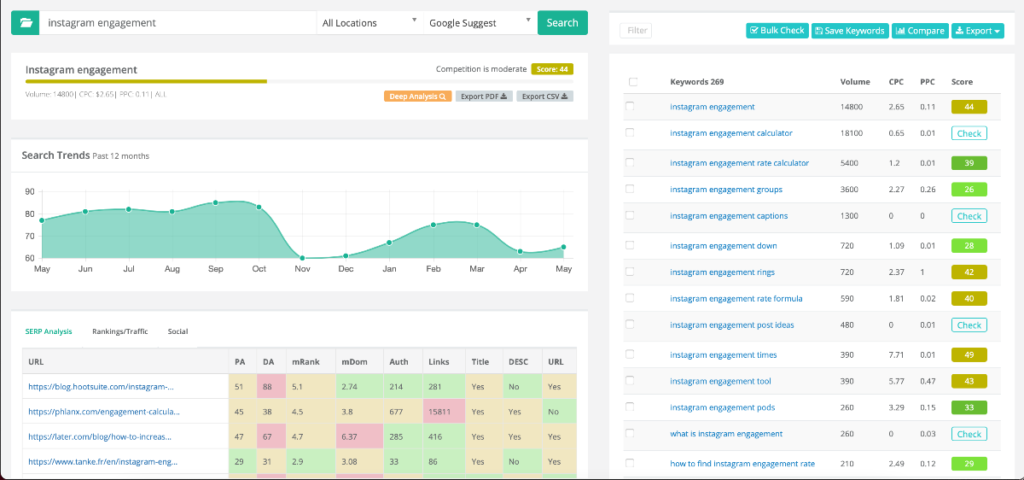The image size is (1024, 480).
Task: Tick the checkbox for instagram engagement rings
Action: click(x=630, y=272)
